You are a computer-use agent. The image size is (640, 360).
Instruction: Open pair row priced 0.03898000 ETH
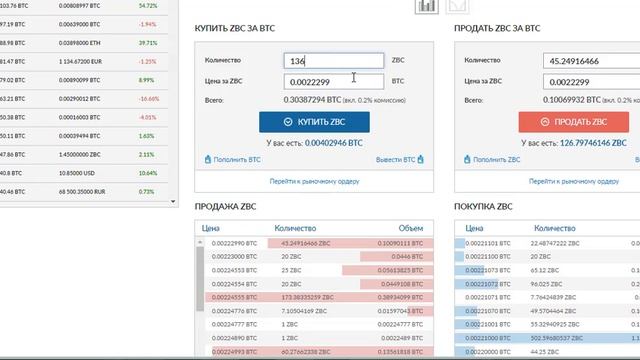point(84,43)
